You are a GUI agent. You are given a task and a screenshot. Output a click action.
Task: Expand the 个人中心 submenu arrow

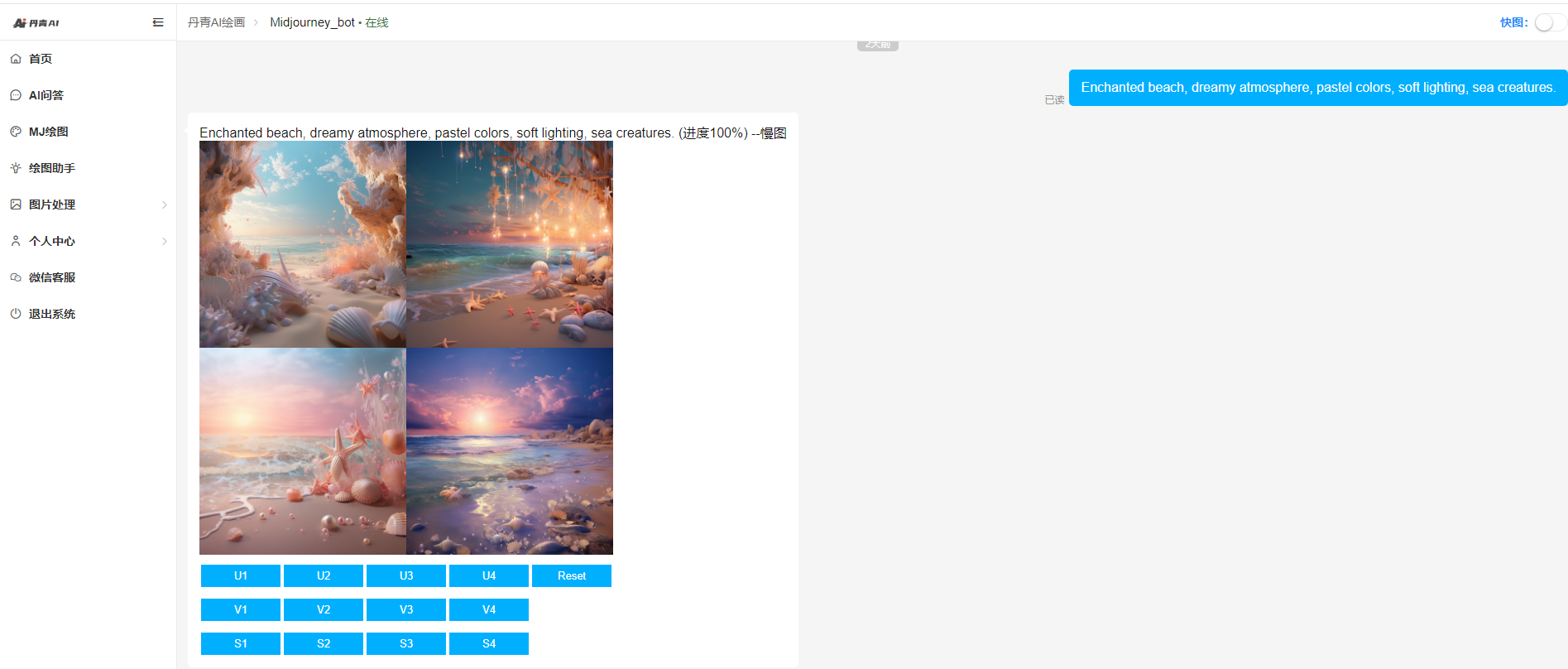(165, 241)
